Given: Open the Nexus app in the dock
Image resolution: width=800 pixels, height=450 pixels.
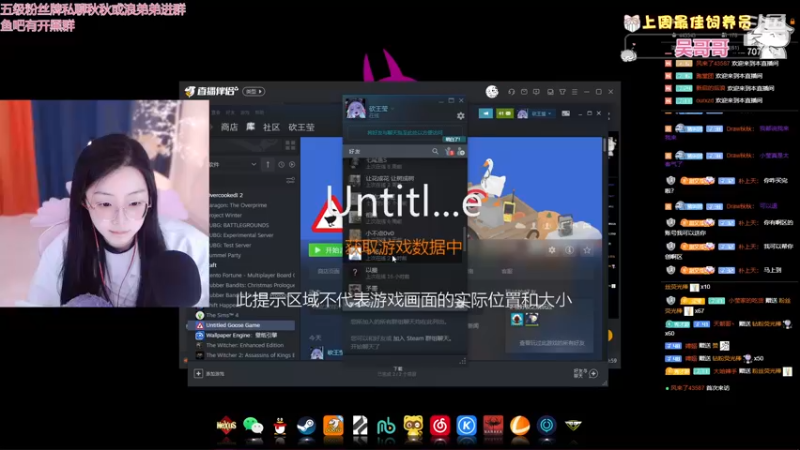Looking at the screenshot, I should 227,426.
